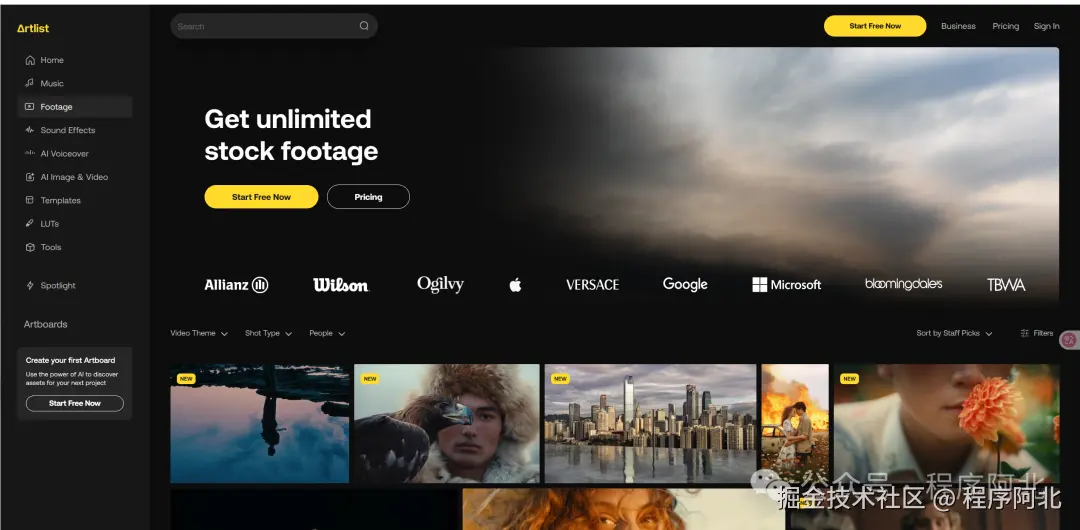The height and width of the screenshot is (530, 1080).
Task: Click the Ogilvy brand logo
Action: [440, 285]
